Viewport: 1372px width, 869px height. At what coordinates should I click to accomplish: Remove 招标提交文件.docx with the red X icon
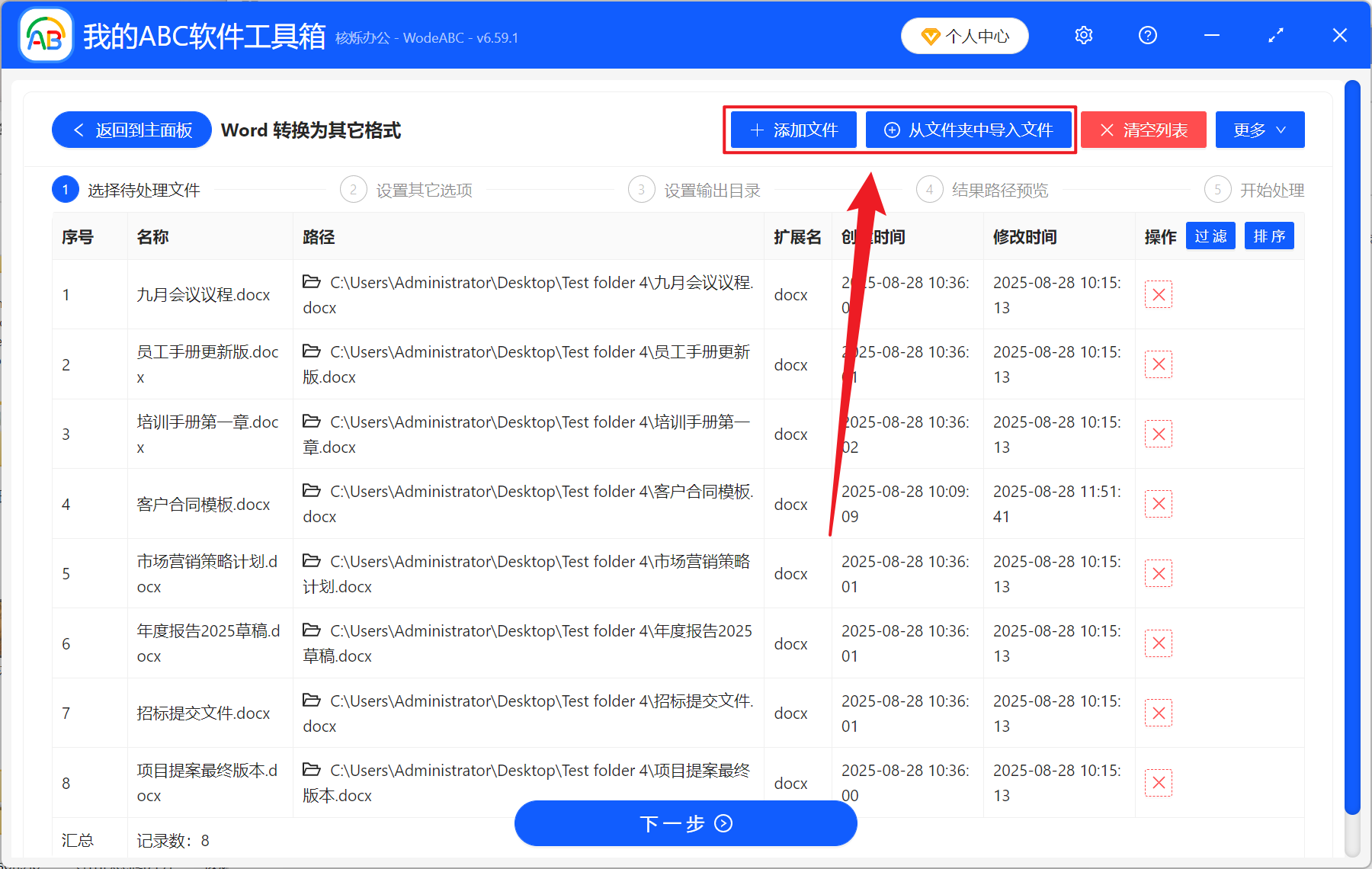pyautogui.click(x=1158, y=712)
